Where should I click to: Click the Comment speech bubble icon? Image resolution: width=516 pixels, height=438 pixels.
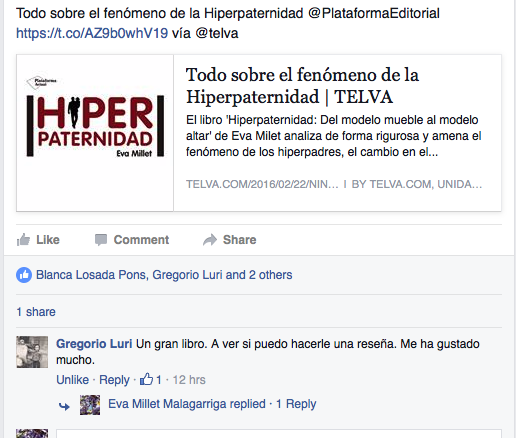tap(101, 240)
